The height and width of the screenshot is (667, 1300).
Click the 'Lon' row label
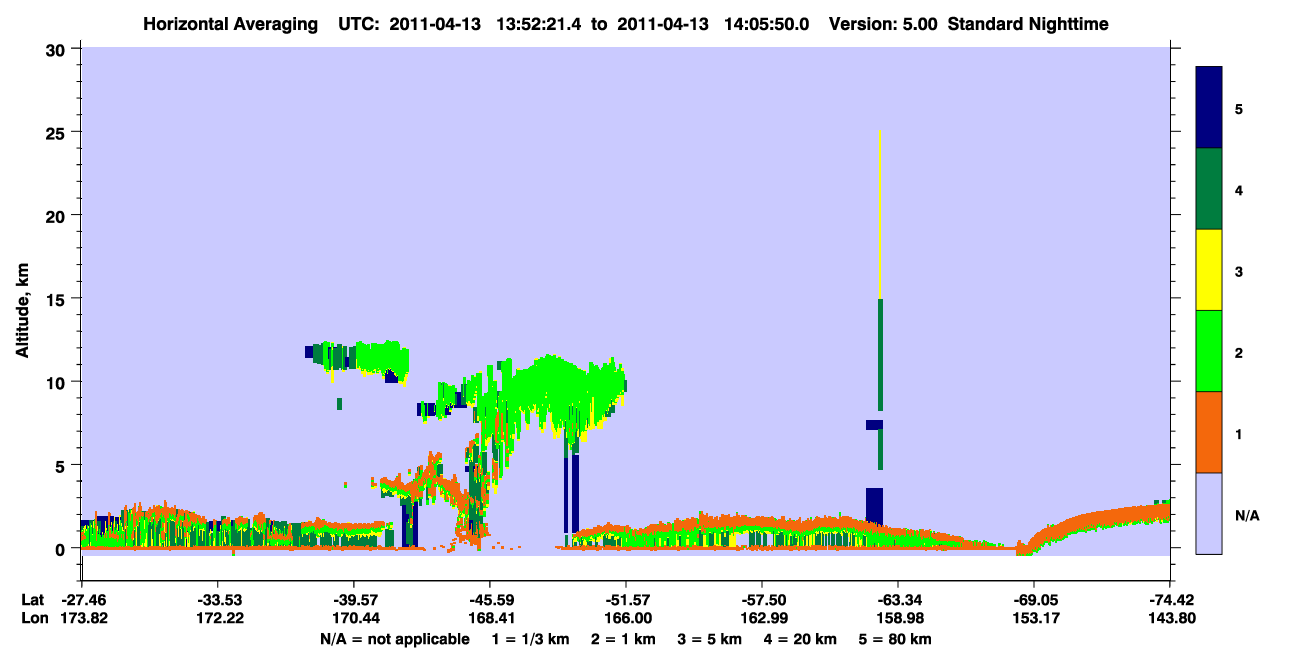point(33,619)
